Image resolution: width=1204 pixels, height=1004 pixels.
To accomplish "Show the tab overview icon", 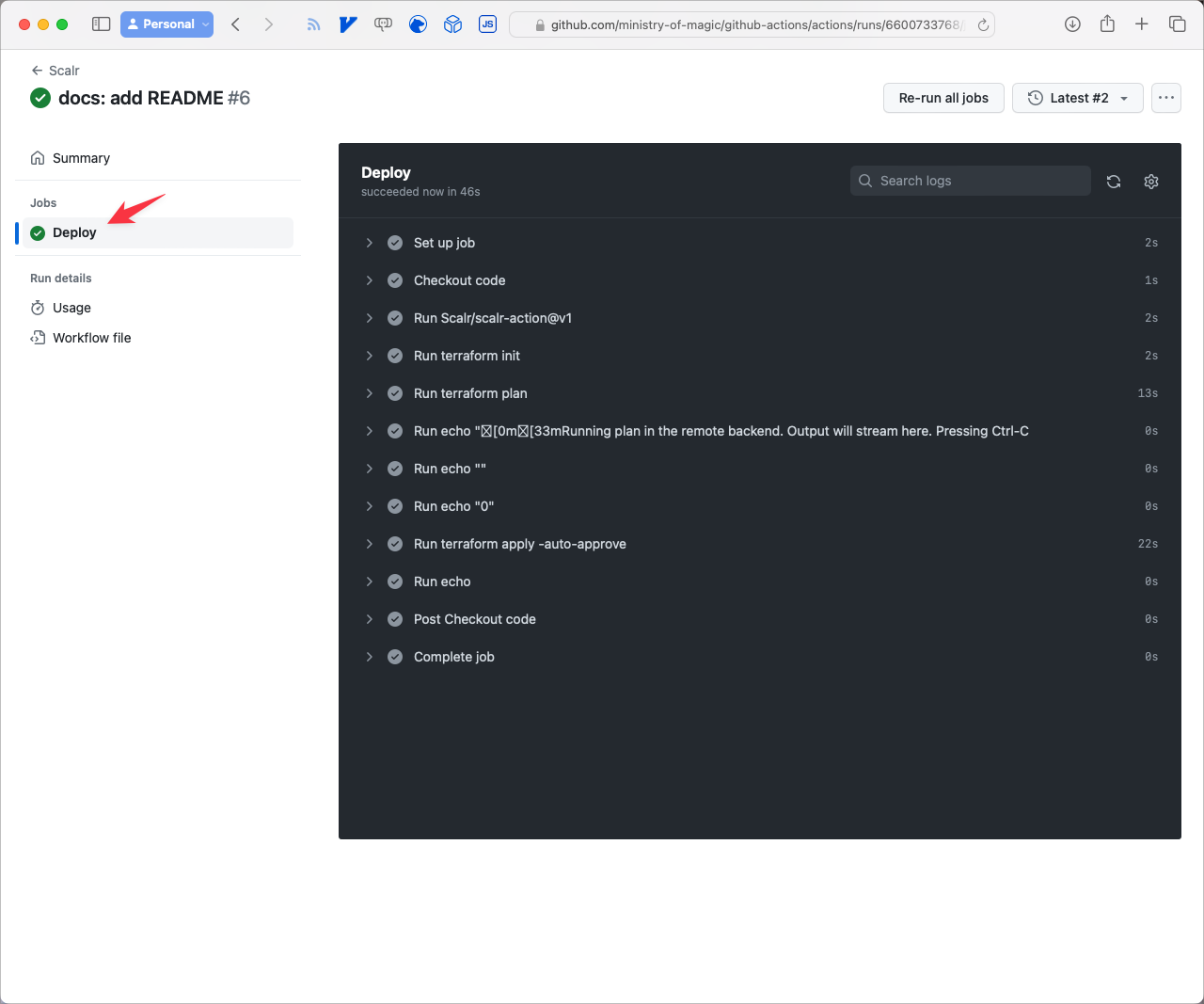I will point(1177,24).
